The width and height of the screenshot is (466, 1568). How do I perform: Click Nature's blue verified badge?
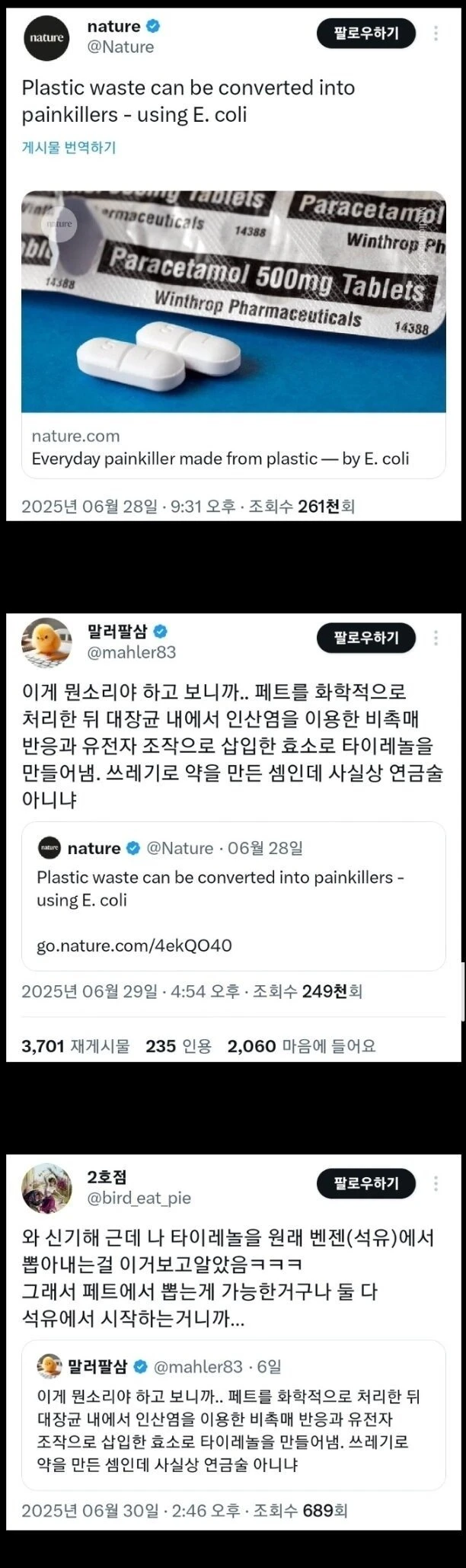click(x=153, y=27)
